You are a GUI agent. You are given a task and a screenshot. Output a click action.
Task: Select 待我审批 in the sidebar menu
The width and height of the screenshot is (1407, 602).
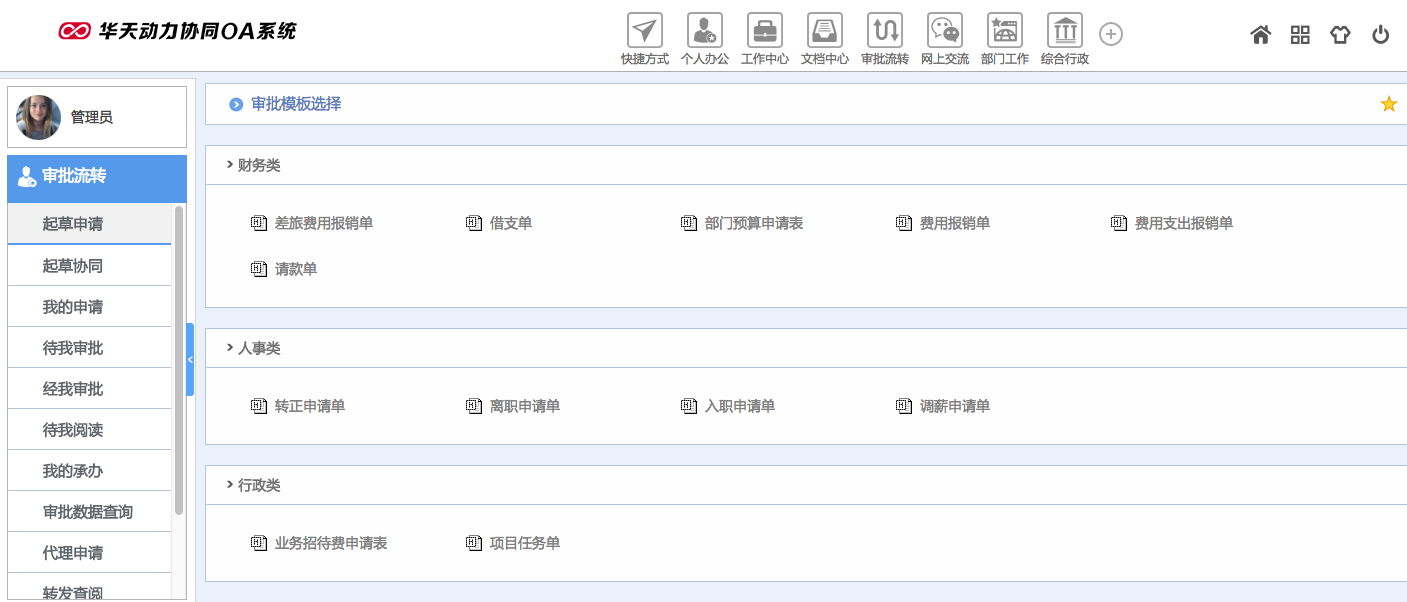pos(72,348)
